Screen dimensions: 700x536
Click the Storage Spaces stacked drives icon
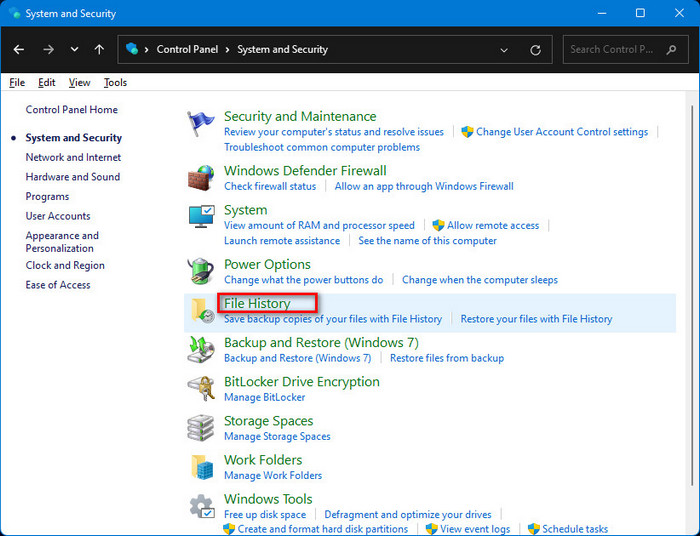[x=200, y=428]
